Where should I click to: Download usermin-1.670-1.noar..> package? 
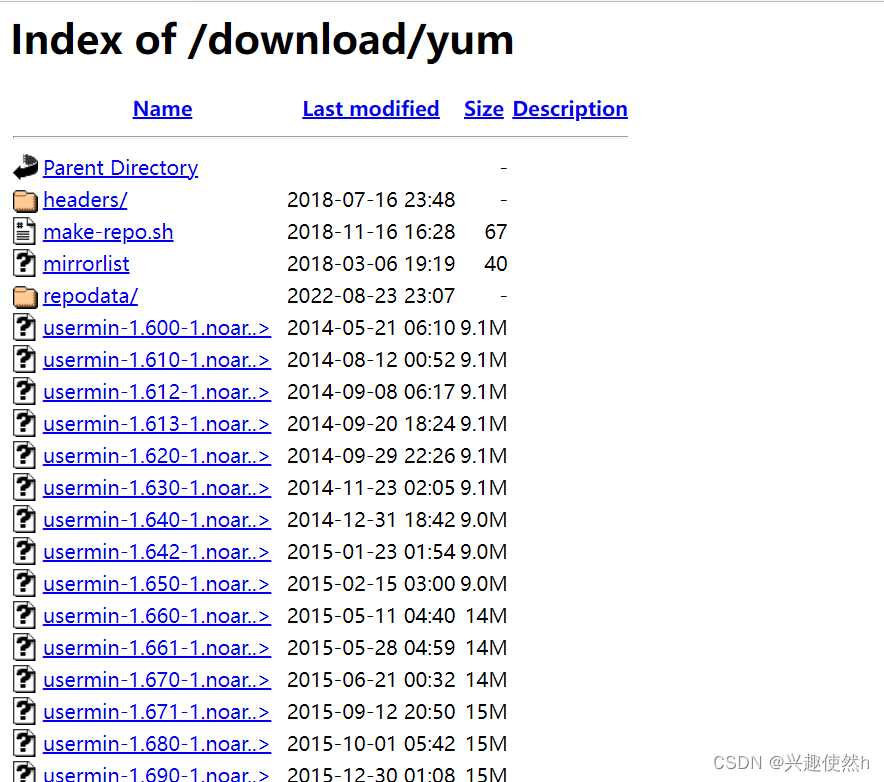point(157,680)
